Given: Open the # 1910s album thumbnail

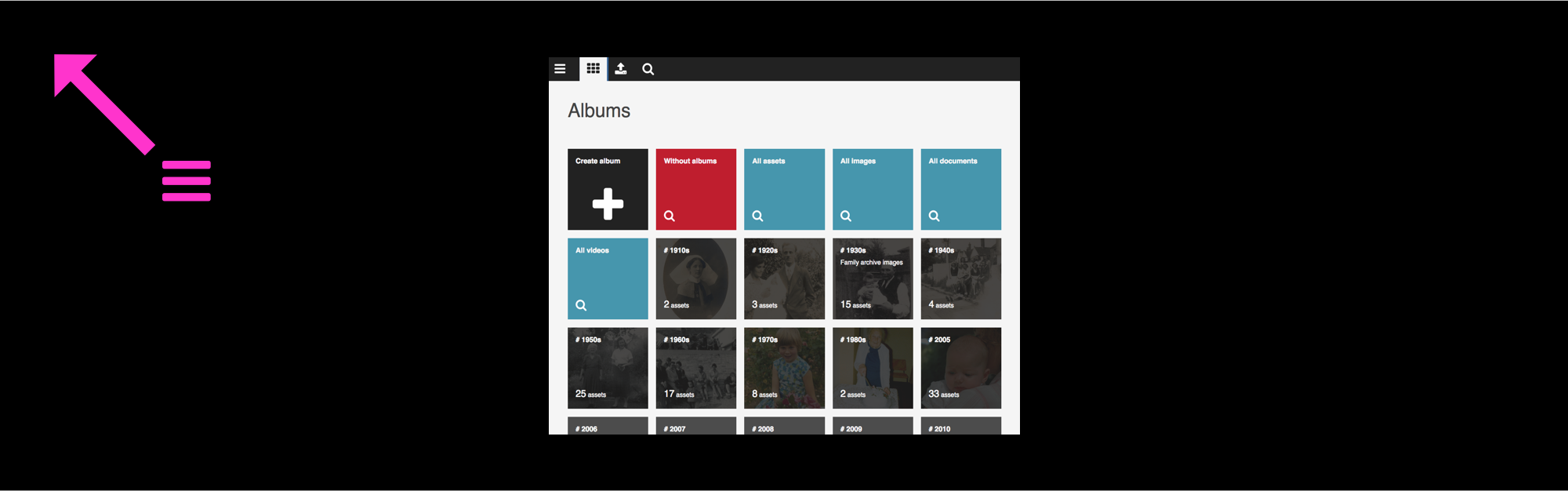Looking at the screenshot, I should [x=696, y=278].
